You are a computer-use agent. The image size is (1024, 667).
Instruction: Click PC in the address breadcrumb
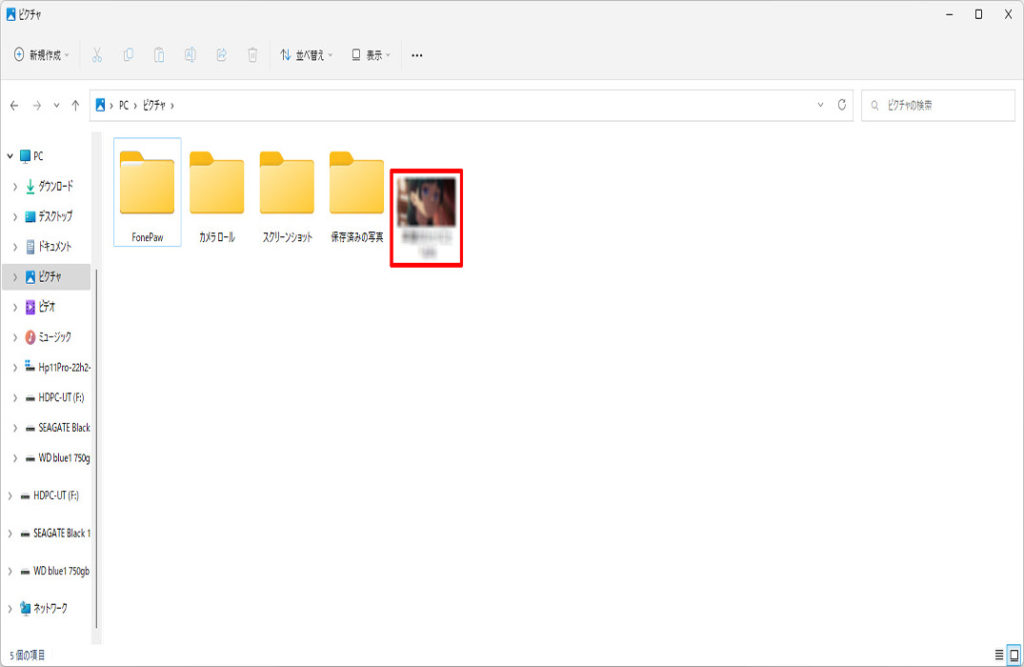tap(125, 105)
